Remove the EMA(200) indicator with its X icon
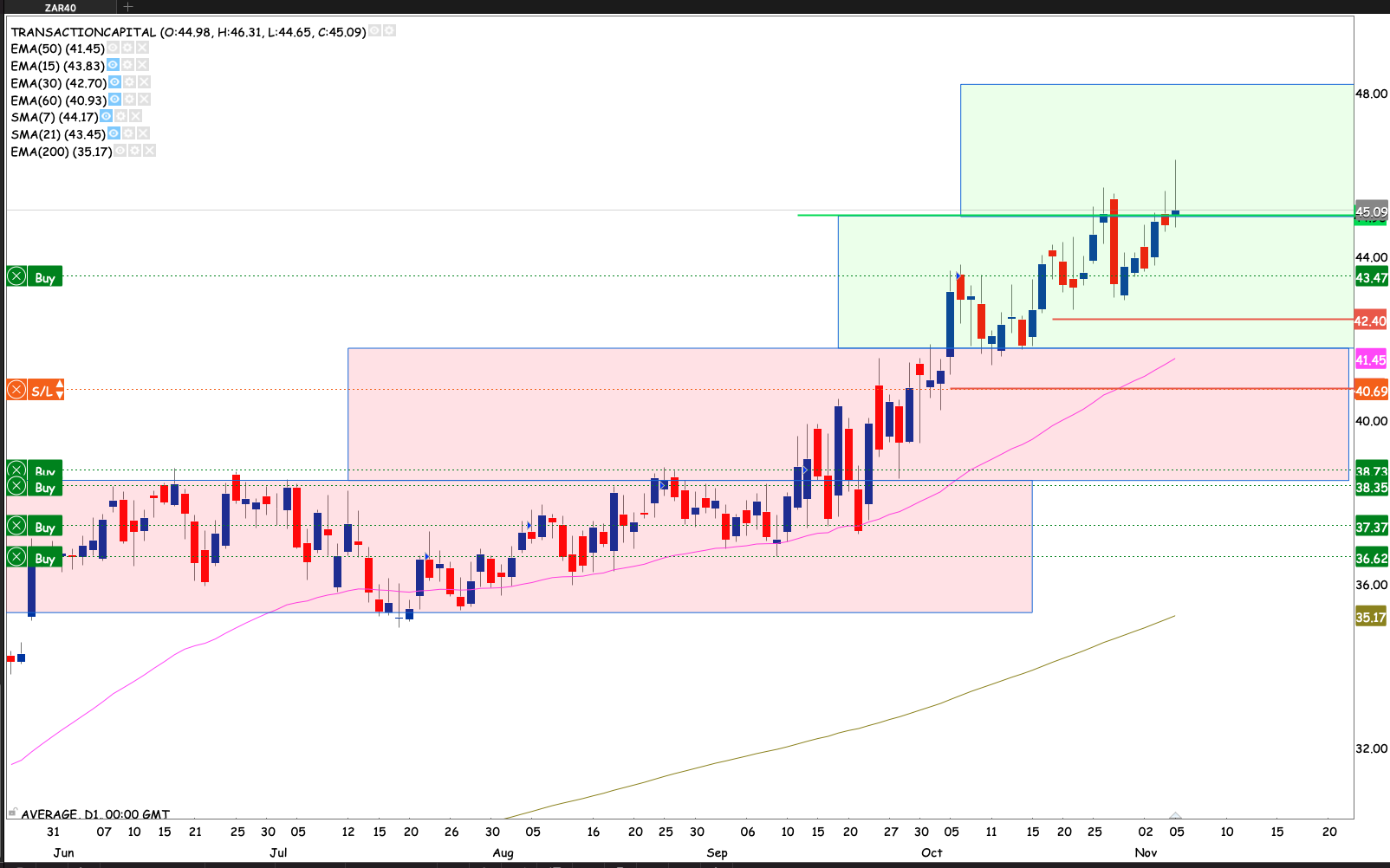Screen dimensions: 1390x868 click(x=149, y=151)
